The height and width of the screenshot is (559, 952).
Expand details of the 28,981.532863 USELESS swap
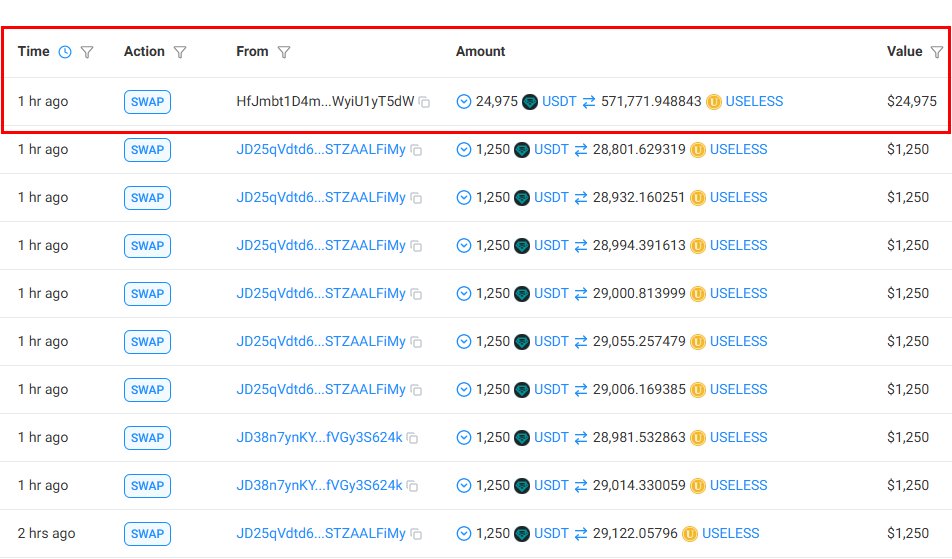463,437
